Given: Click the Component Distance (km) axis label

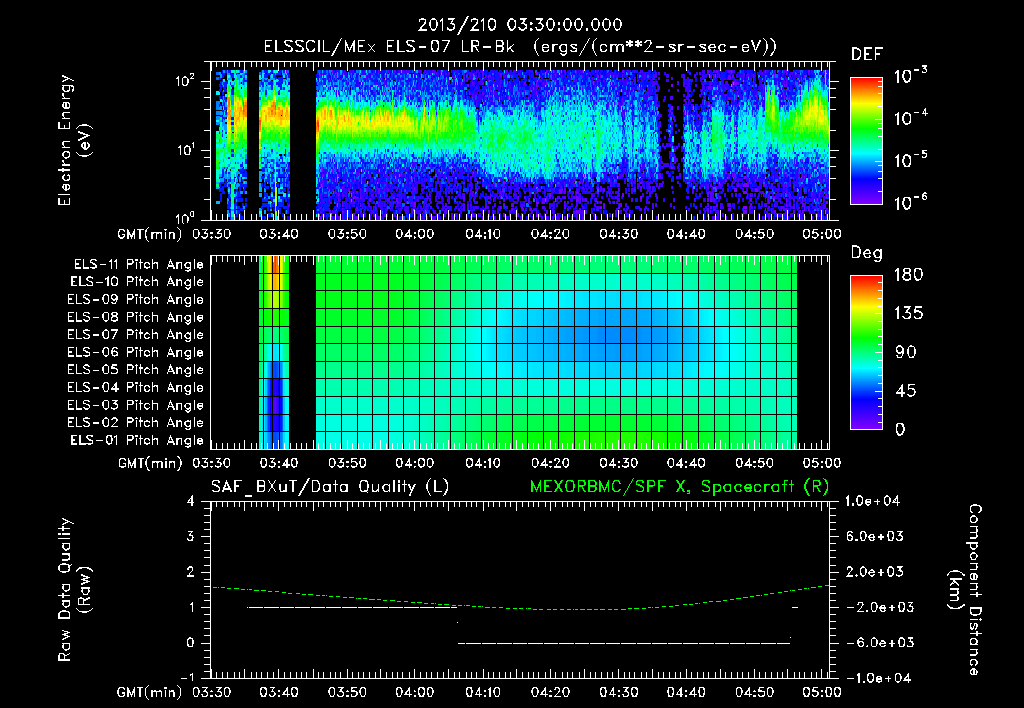Looking at the screenshot, I should click(965, 590).
